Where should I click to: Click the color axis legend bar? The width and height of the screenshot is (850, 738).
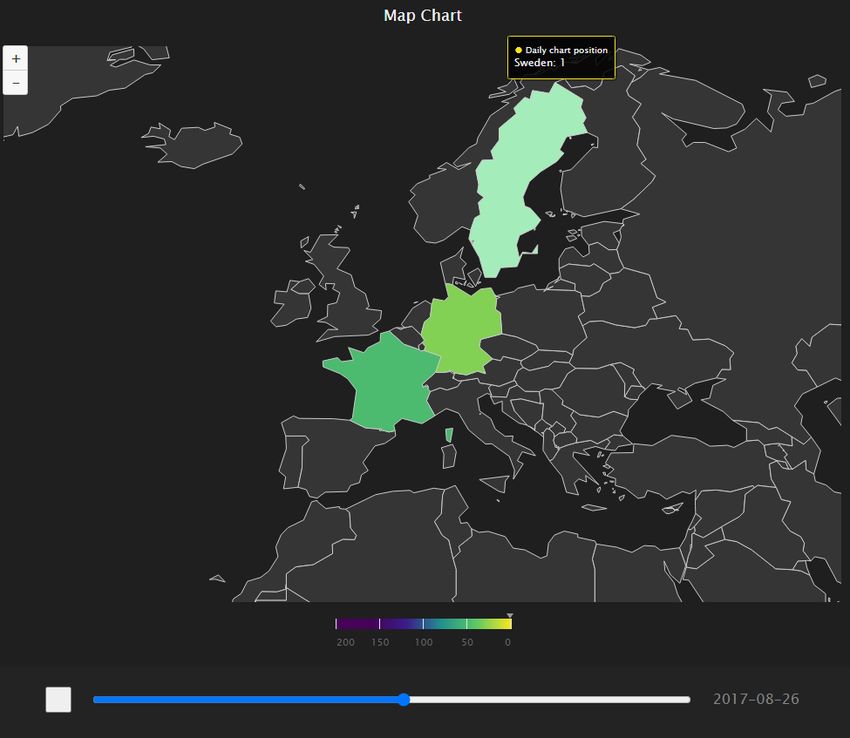click(423, 624)
